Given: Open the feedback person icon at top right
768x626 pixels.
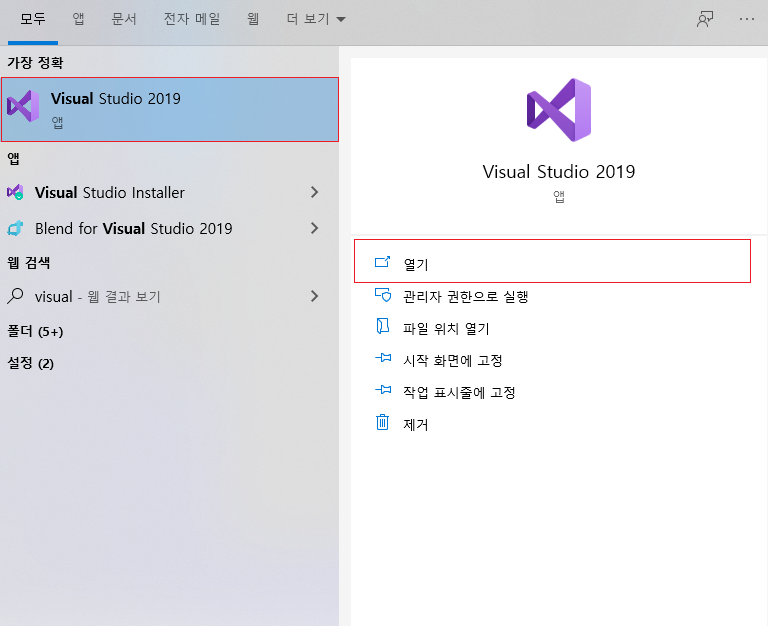Looking at the screenshot, I should (705, 19).
